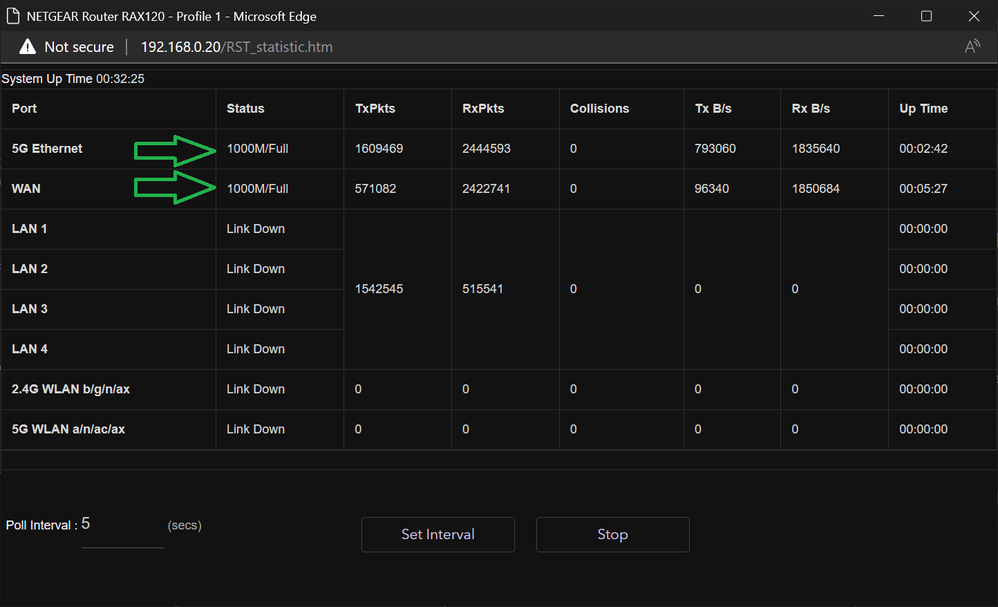
Task: Select the WAN port row label
Action: [26, 188]
